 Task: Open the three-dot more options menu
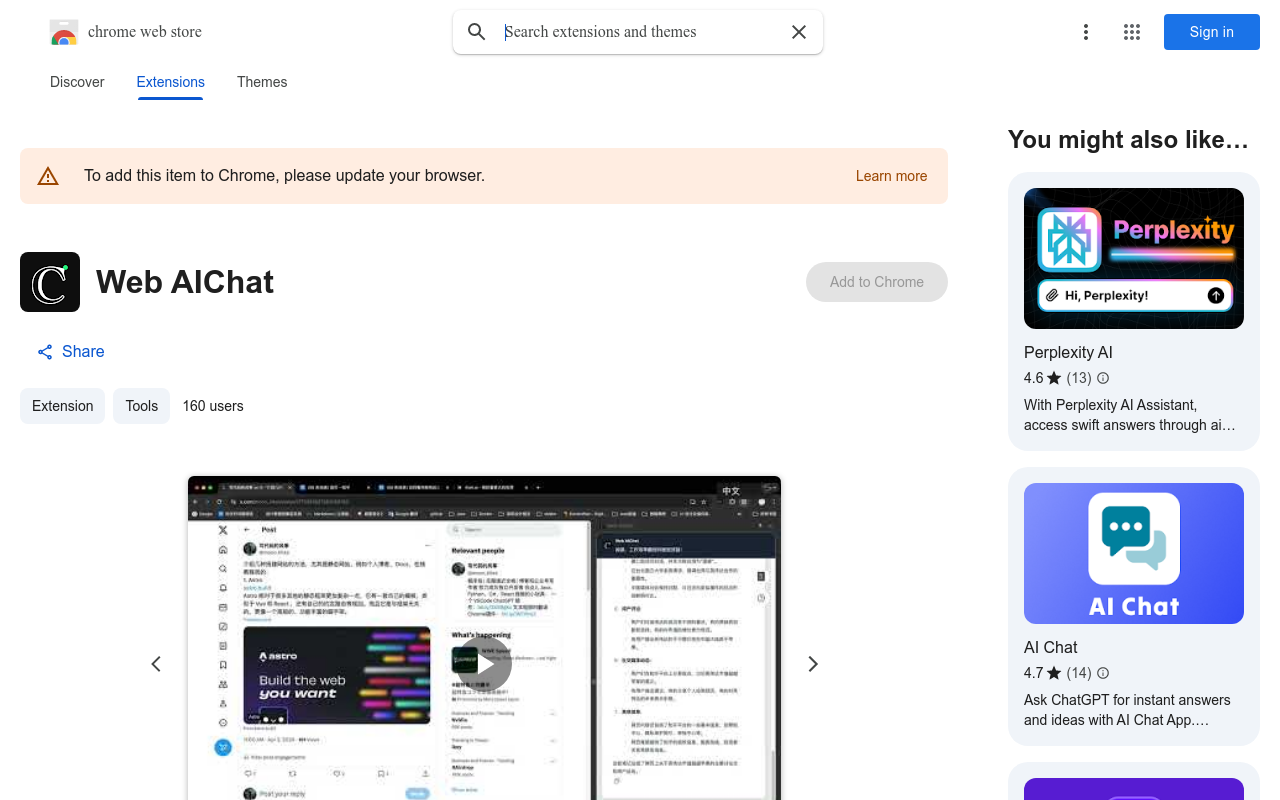(x=1086, y=32)
